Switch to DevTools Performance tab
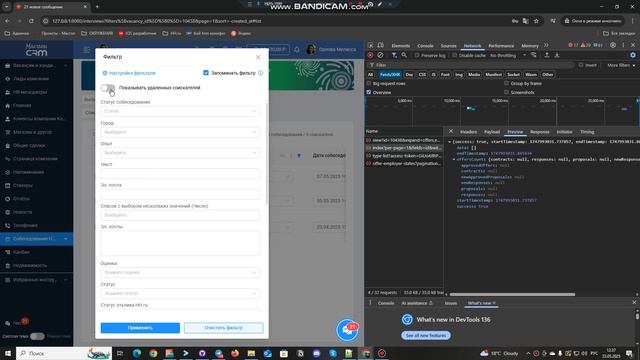 pos(501,46)
